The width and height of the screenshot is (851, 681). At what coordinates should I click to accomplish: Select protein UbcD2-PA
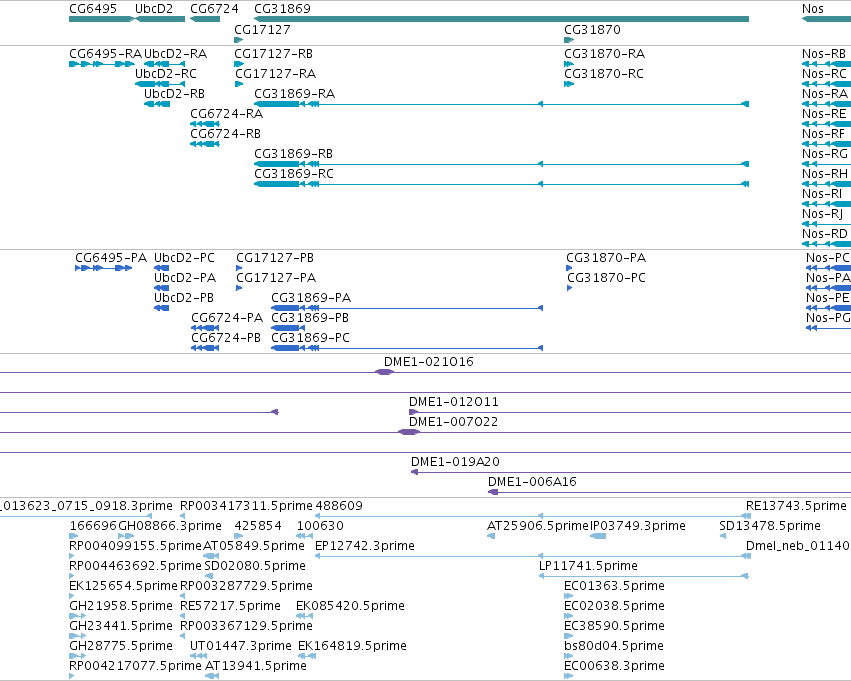click(185, 278)
